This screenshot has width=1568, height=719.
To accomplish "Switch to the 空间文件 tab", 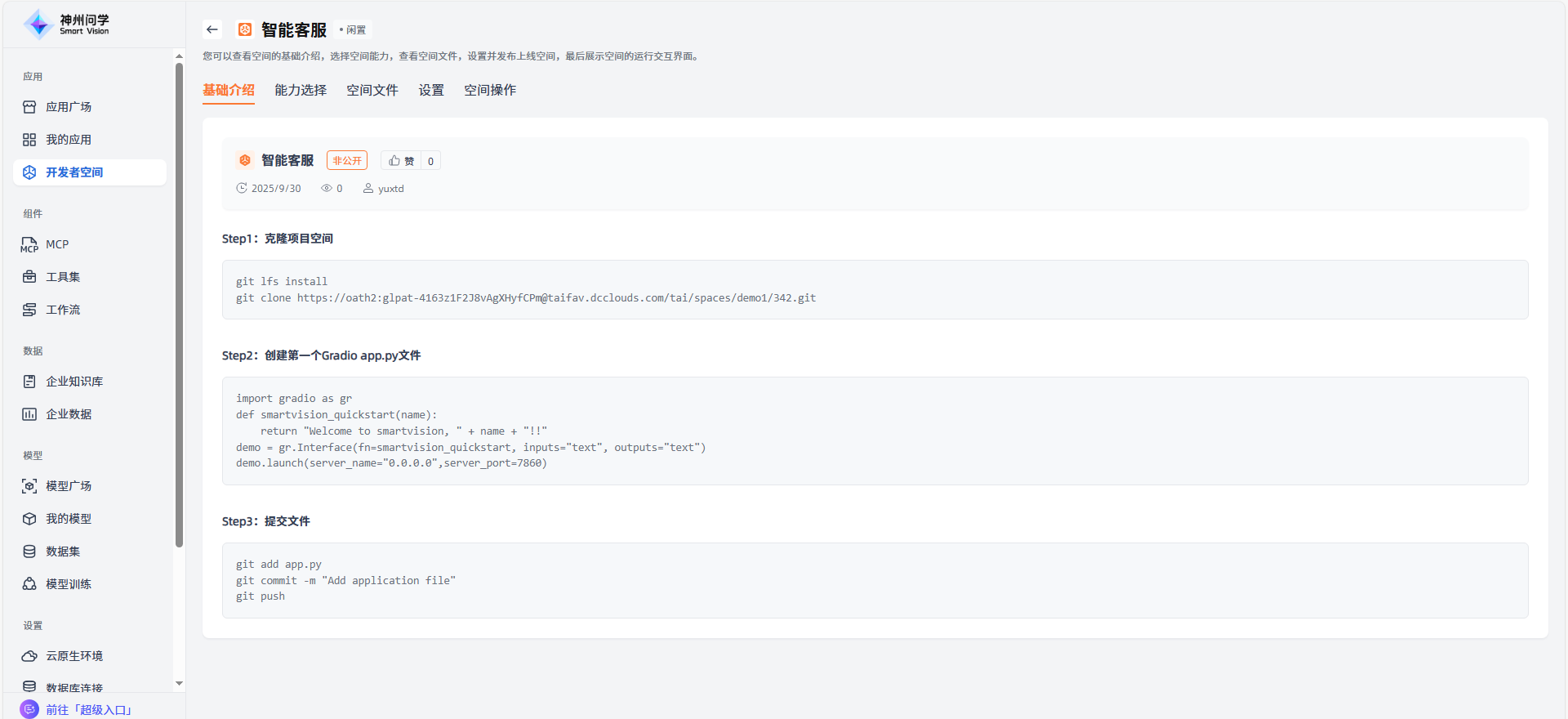I will pos(372,90).
